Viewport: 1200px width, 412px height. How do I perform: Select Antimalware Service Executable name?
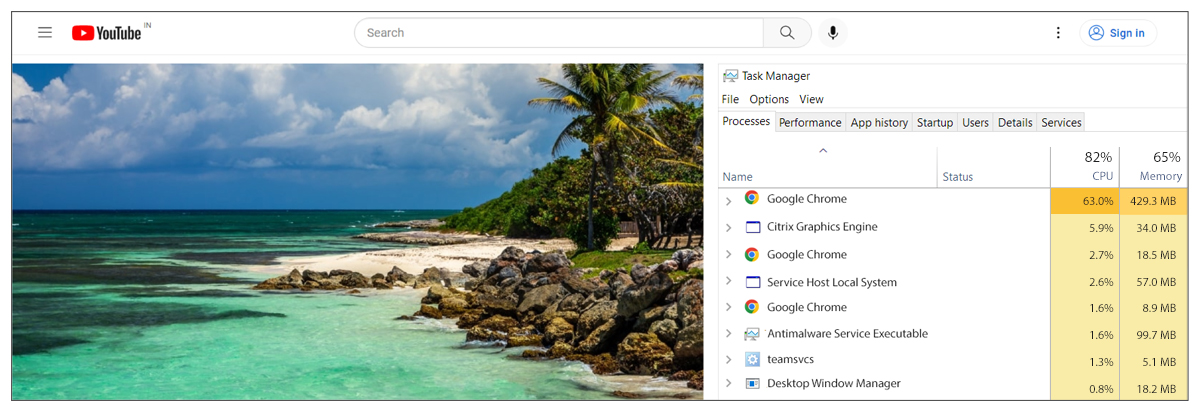pyautogui.click(x=847, y=334)
